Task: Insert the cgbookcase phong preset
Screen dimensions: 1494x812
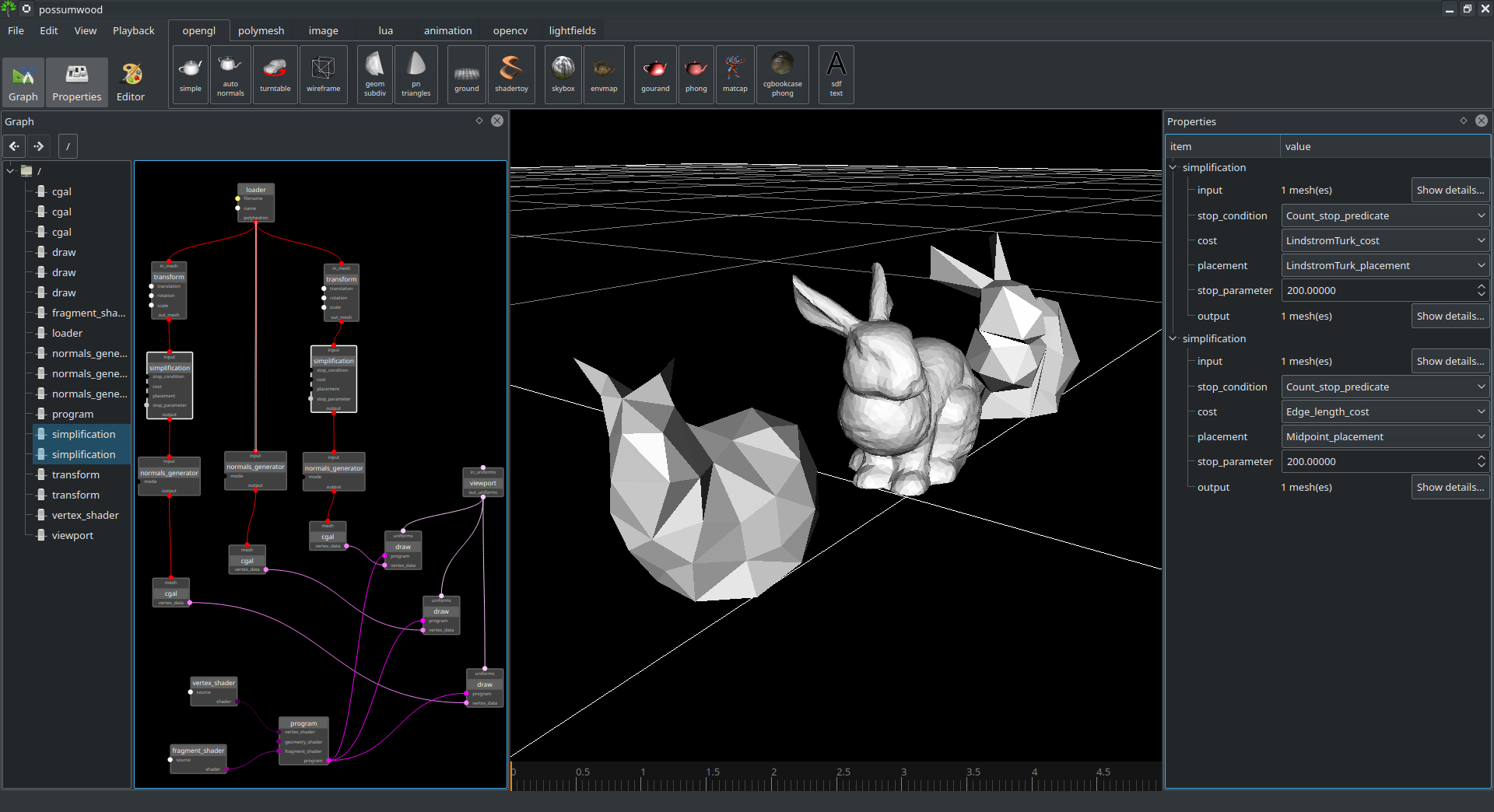Action: click(783, 75)
